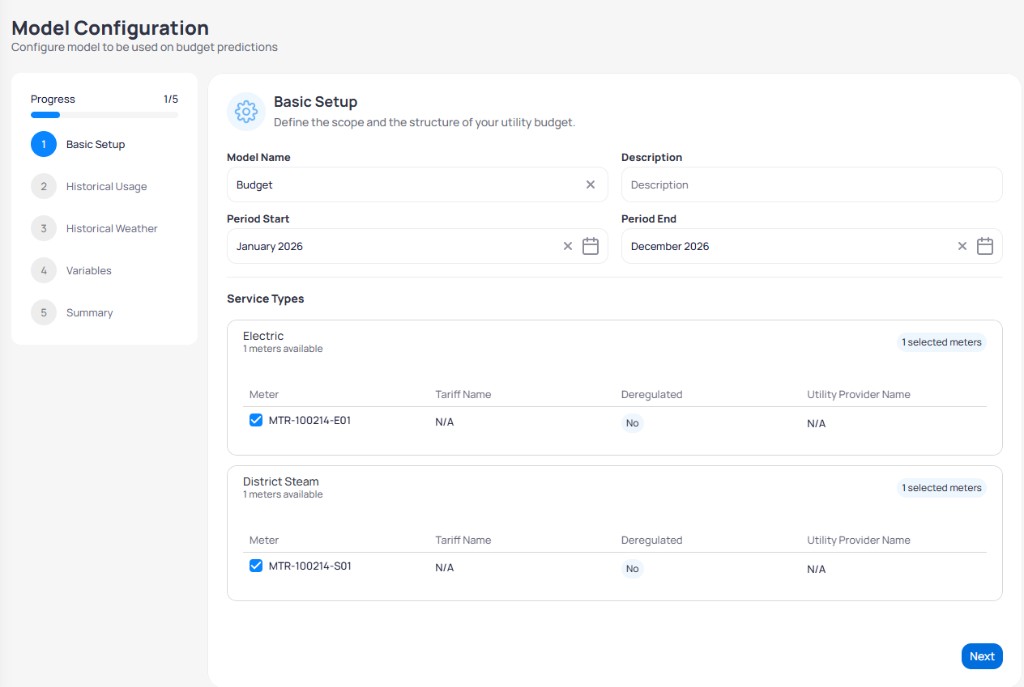Focus the Description input field

(812, 185)
